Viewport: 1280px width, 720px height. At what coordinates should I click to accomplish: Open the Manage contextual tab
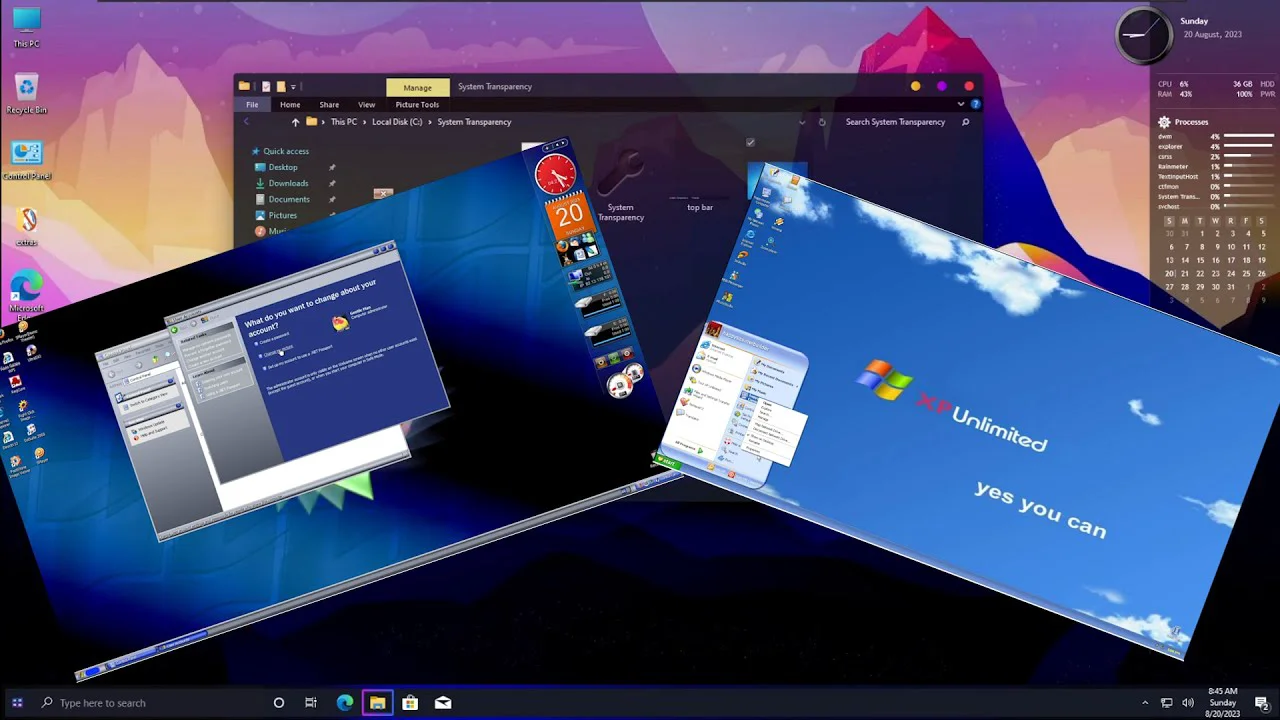417,87
